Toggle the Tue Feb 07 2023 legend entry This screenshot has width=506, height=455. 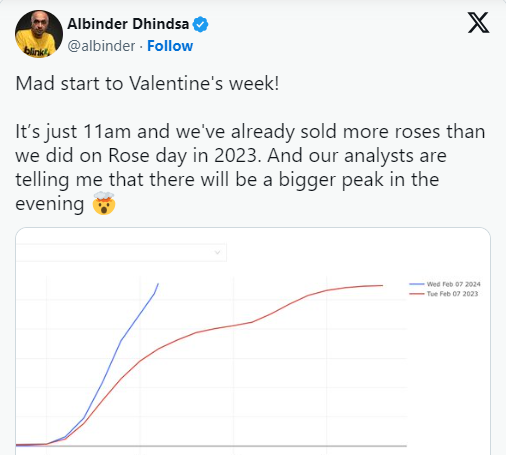point(444,294)
